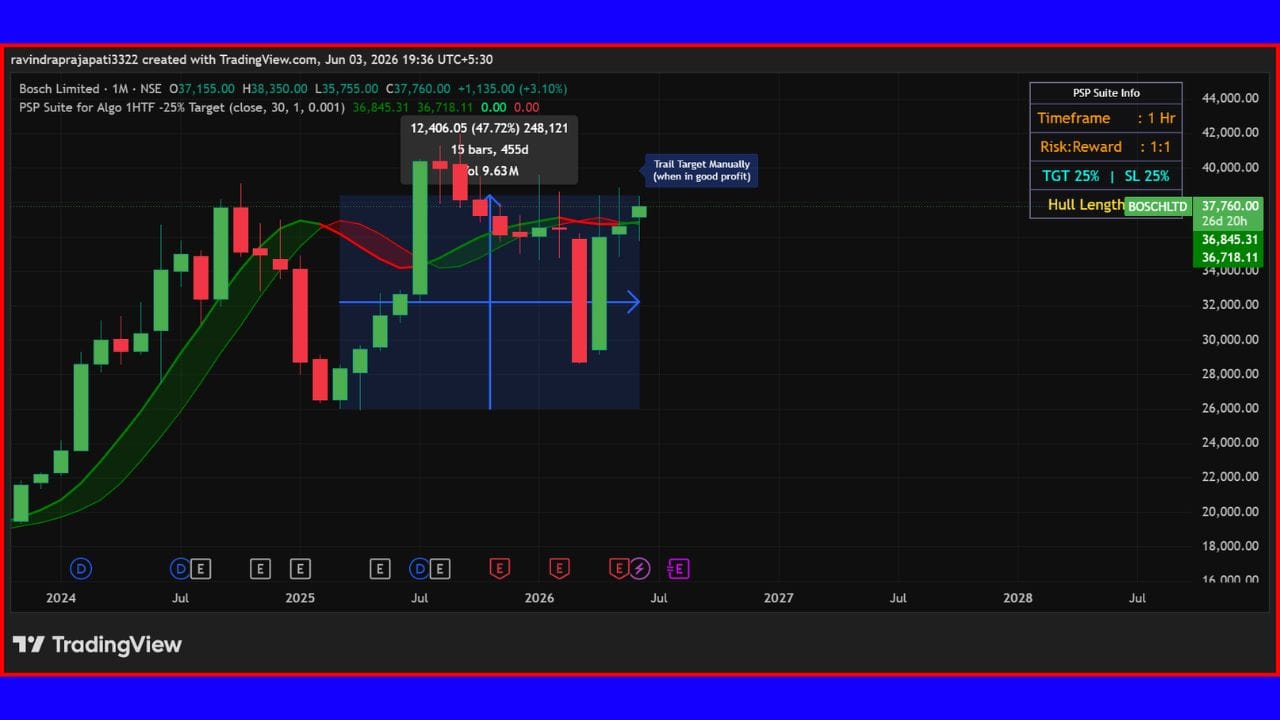Click the 2028 time axis label
Screen dimensions: 1280x720
(1018, 598)
